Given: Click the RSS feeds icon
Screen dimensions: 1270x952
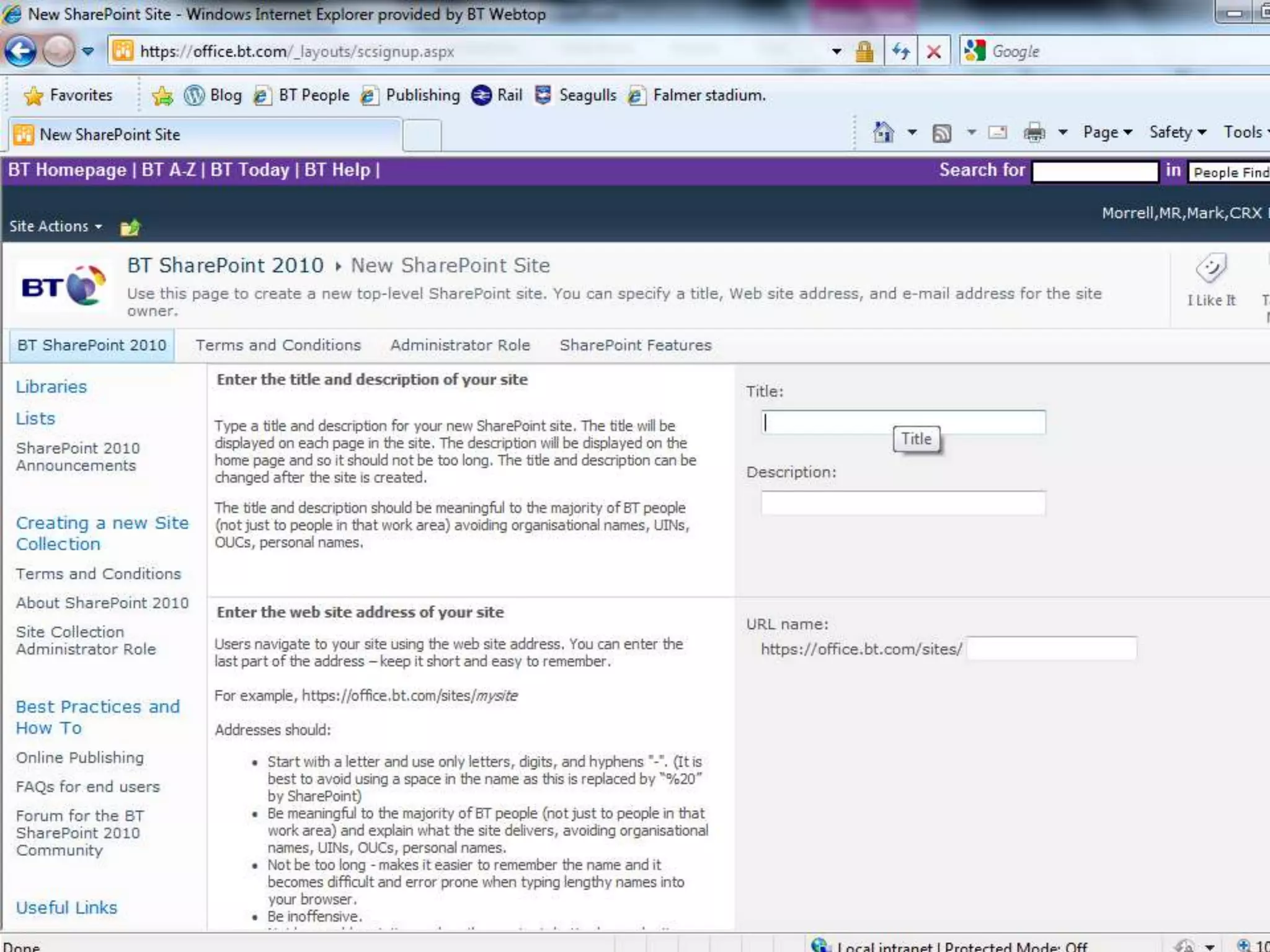Looking at the screenshot, I should click(x=942, y=133).
